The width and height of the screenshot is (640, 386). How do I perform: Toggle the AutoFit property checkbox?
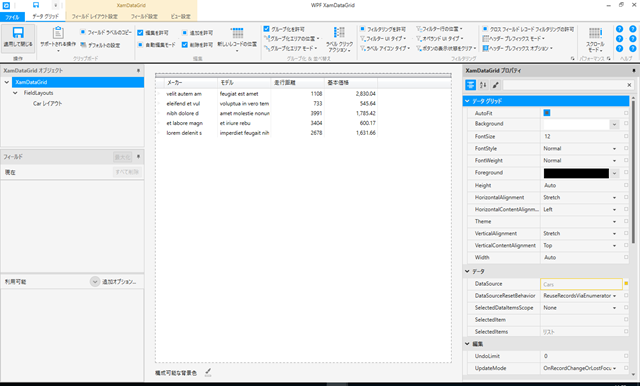point(547,113)
